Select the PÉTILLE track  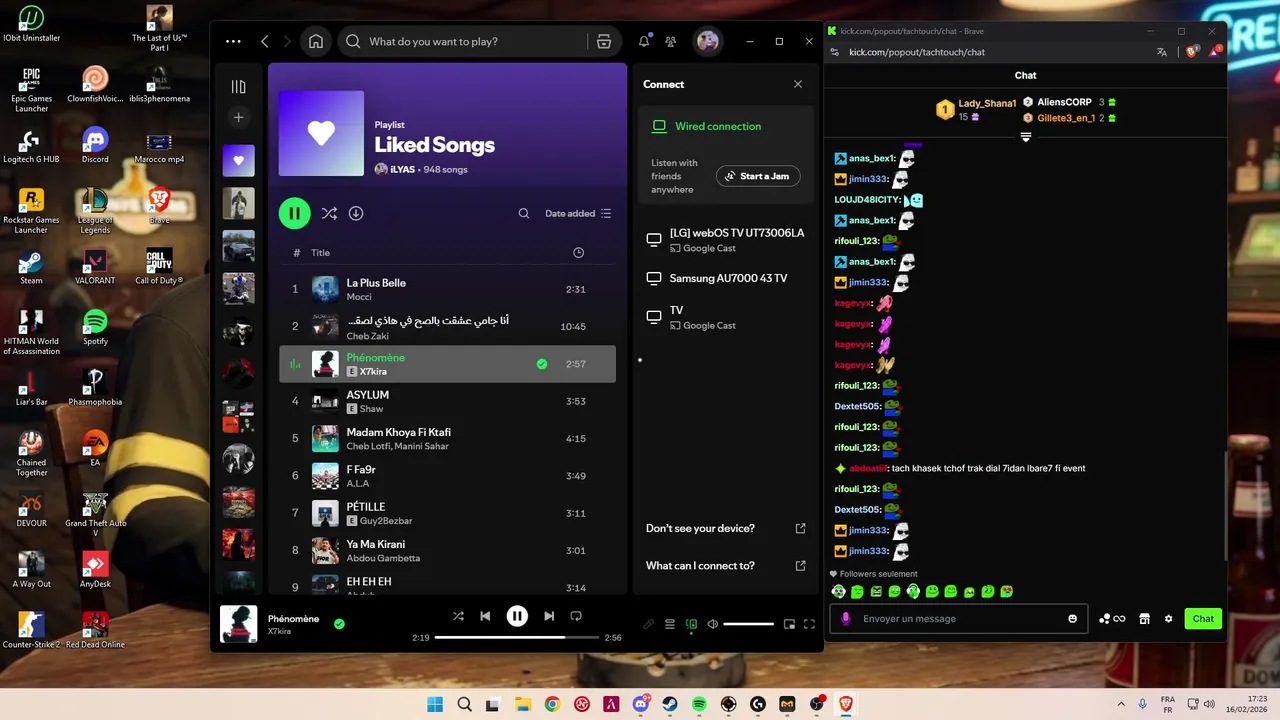coord(447,513)
